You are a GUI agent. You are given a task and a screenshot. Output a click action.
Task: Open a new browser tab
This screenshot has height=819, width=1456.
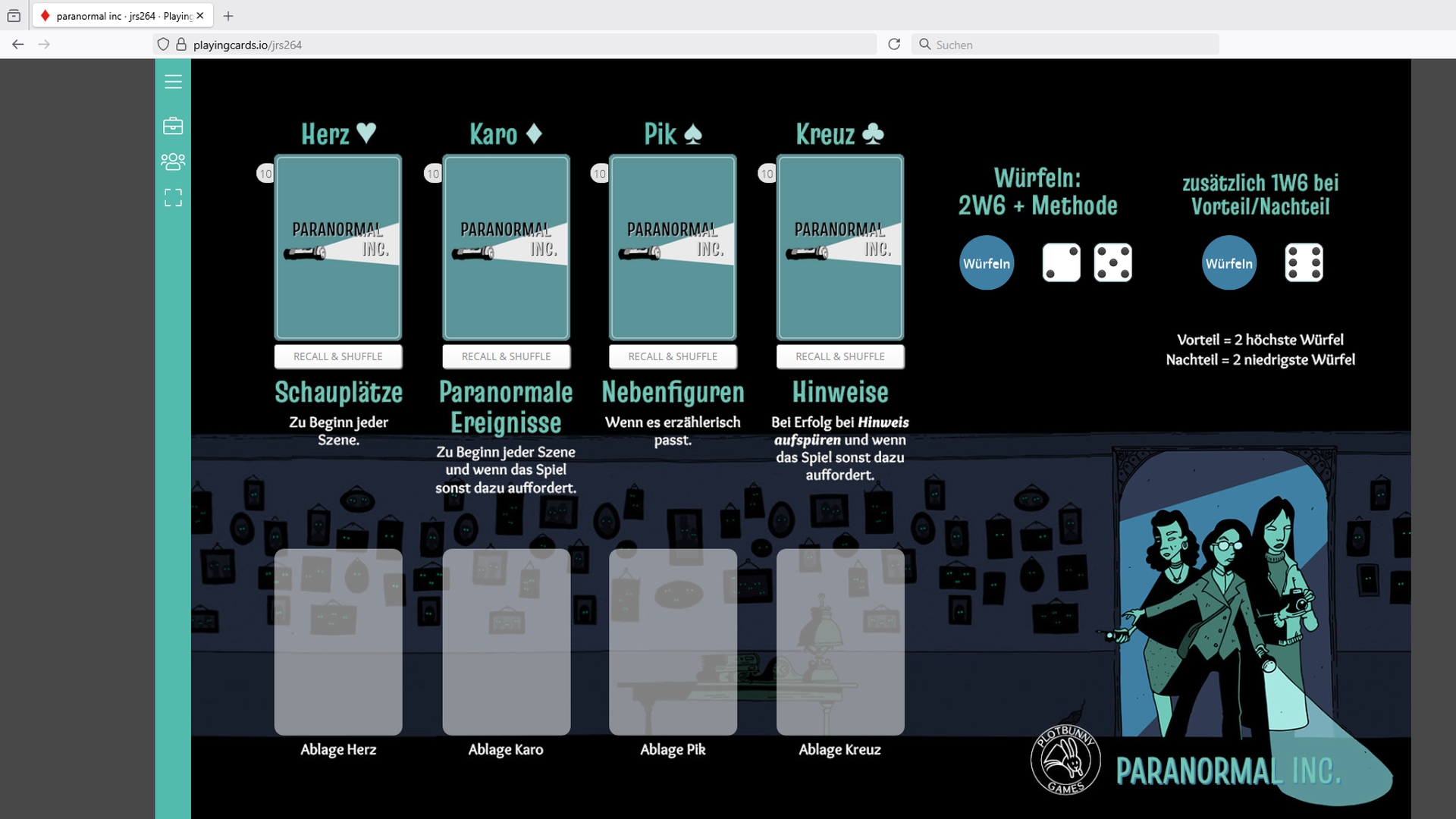[x=228, y=16]
